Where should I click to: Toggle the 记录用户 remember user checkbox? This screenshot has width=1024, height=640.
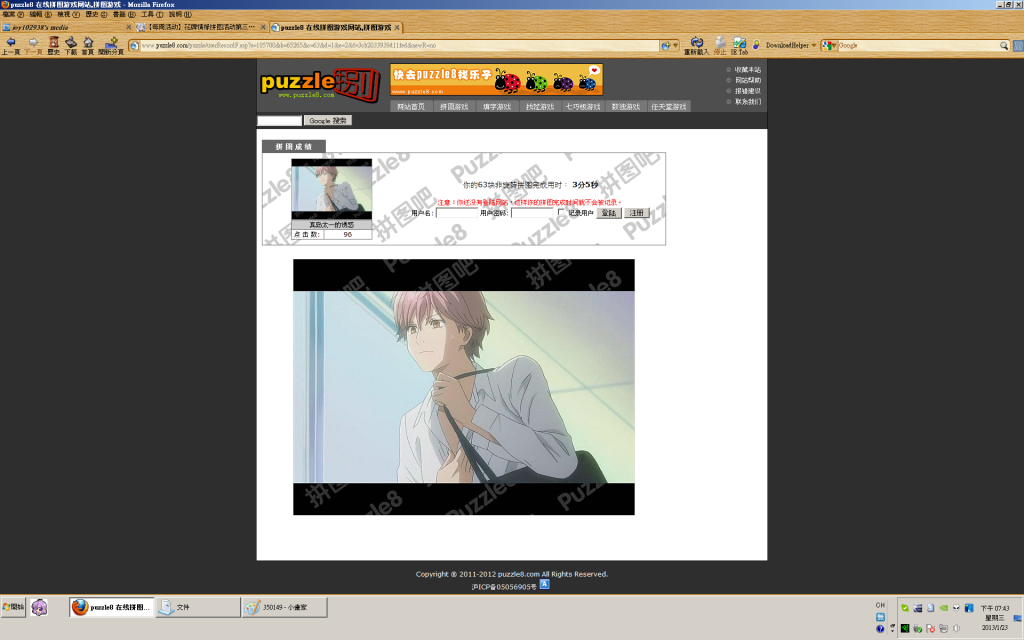click(561, 212)
